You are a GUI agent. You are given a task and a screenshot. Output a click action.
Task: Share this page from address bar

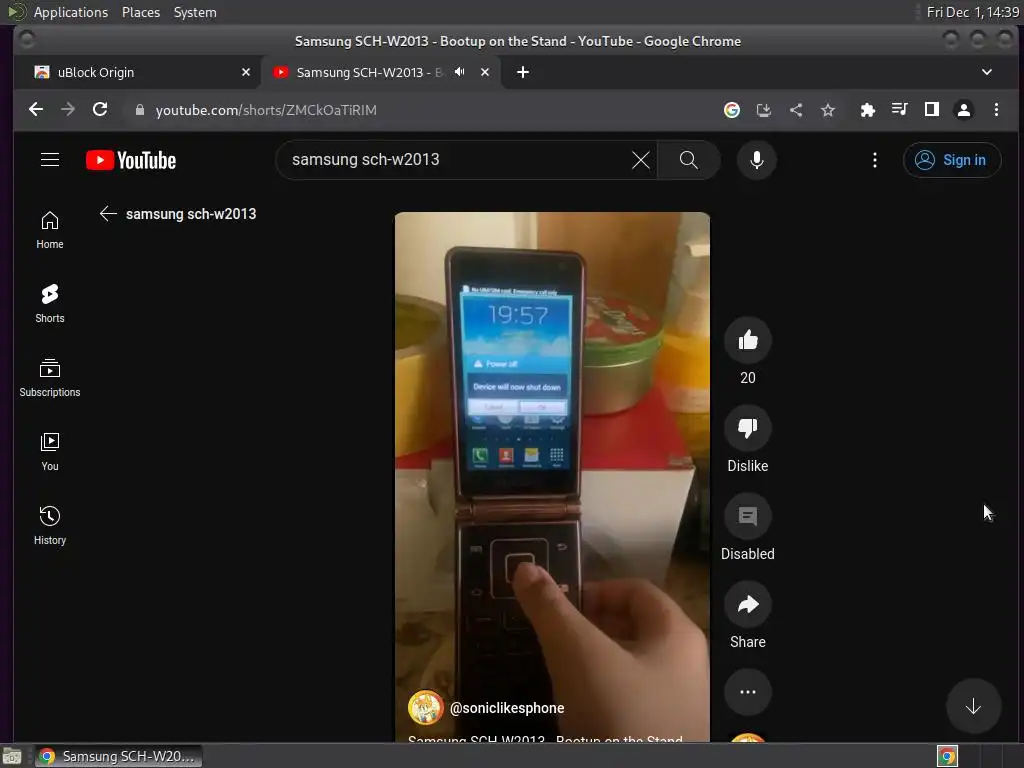[795, 110]
